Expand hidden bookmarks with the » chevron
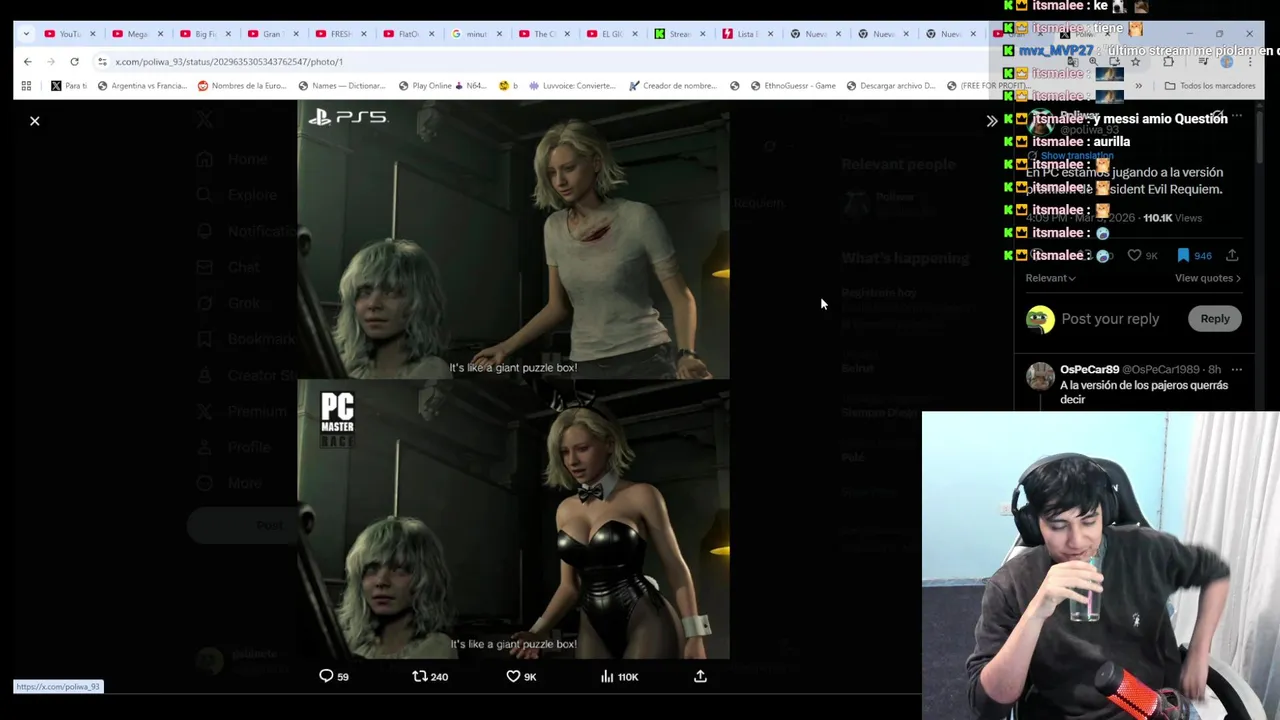Screen dimensions: 1280x720 (x=1138, y=86)
